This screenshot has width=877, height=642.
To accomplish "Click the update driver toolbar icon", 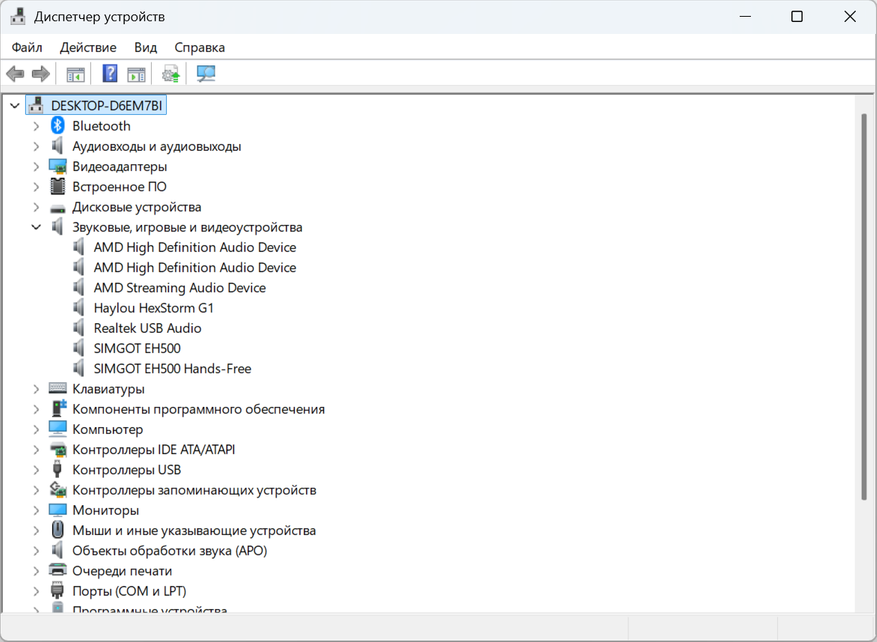I will point(171,74).
